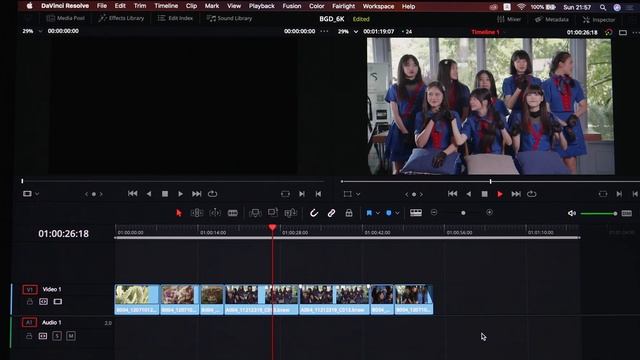Click the full extent zoom icon
Viewport: 640px width, 360px height.
[416, 213]
